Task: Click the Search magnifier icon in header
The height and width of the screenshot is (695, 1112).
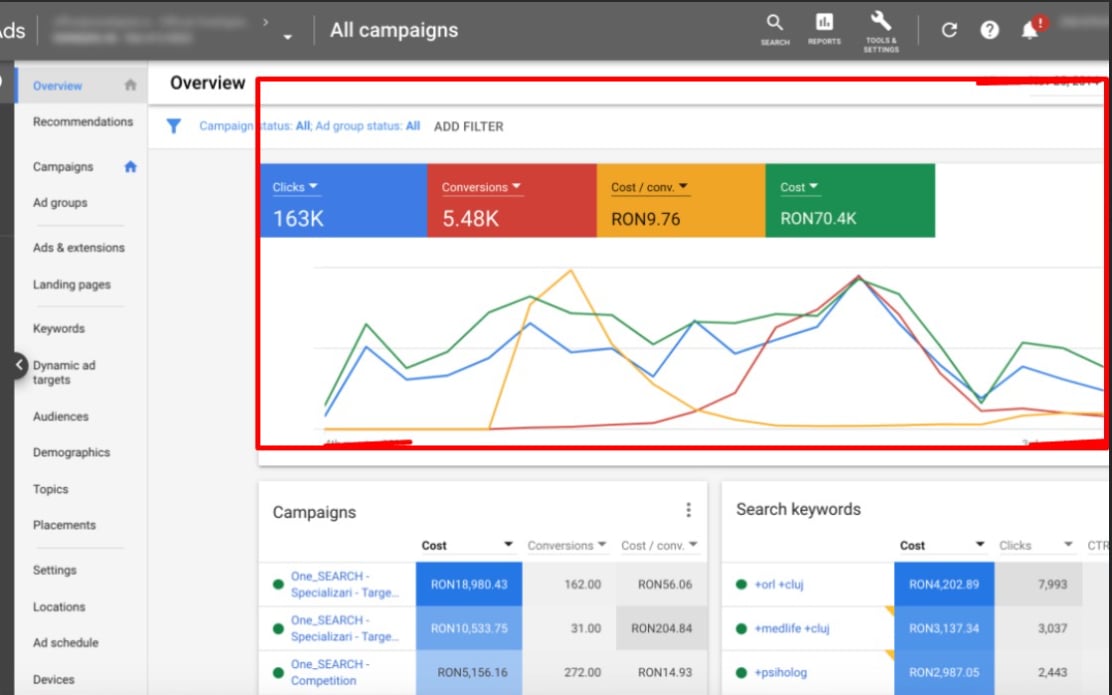Action: 775,23
